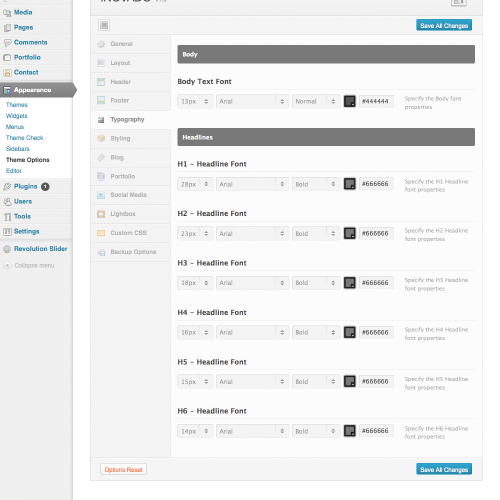Click the Styling palette icon
The height and width of the screenshot is (500, 500).
(x=101, y=138)
